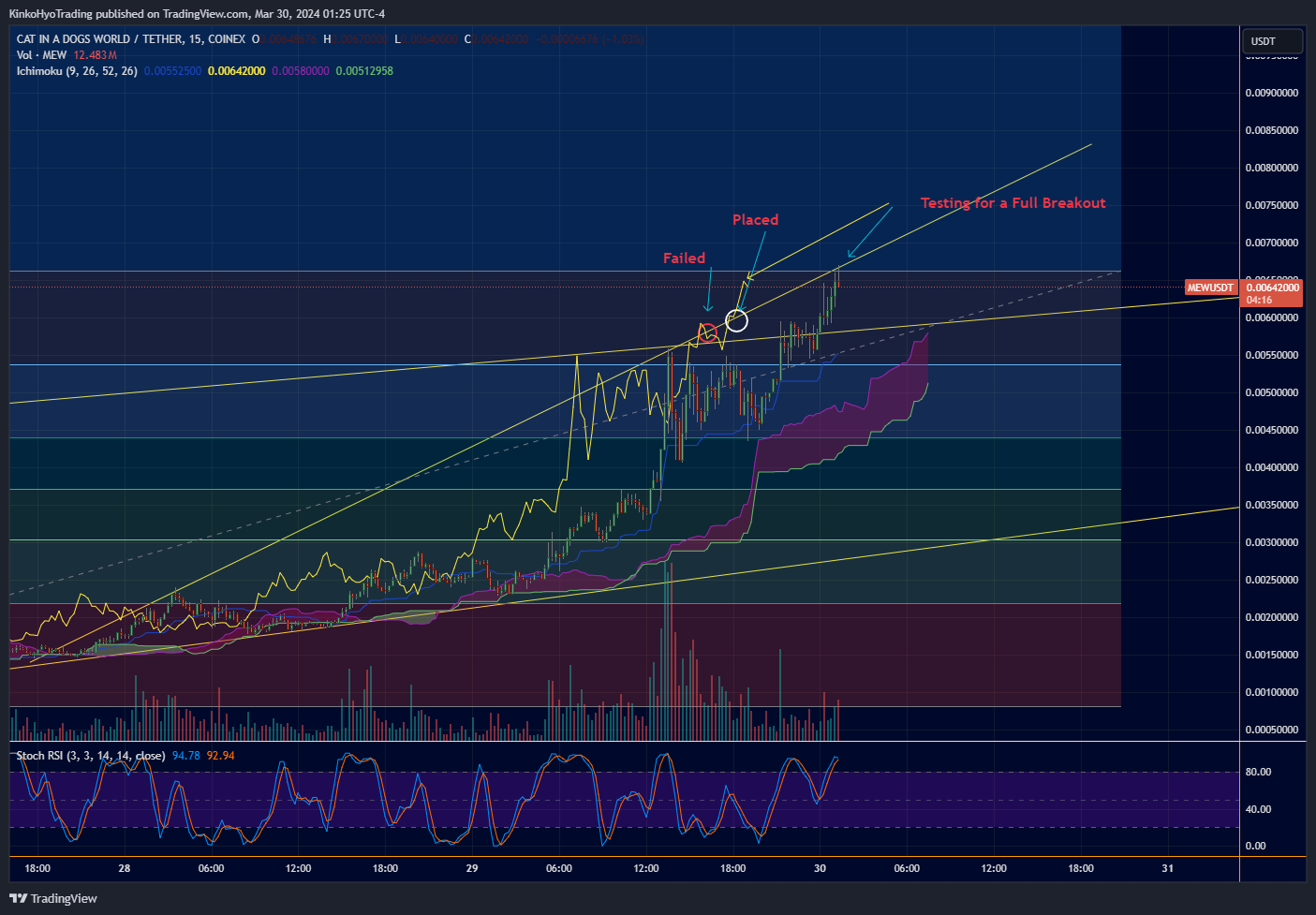
Task: Click the yellow Ichimoku value 0.00642000
Action: pyautogui.click(x=237, y=71)
